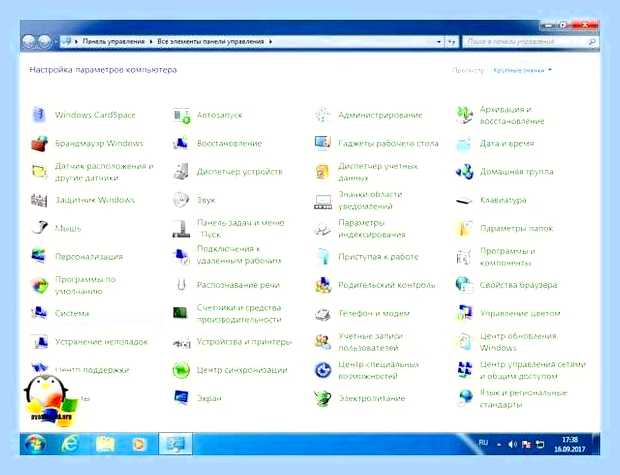Open Internet Explorer from the taskbar
This screenshot has height=475, width=620.
[70, 444]
